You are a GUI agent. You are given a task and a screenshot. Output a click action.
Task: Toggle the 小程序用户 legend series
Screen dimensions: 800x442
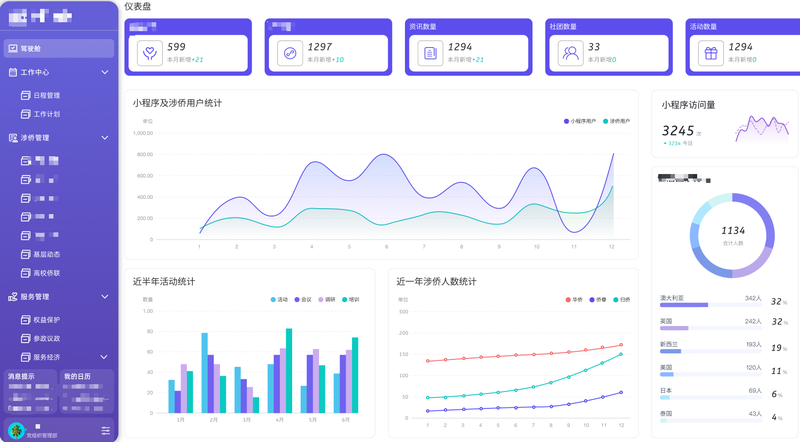[580, 121]
